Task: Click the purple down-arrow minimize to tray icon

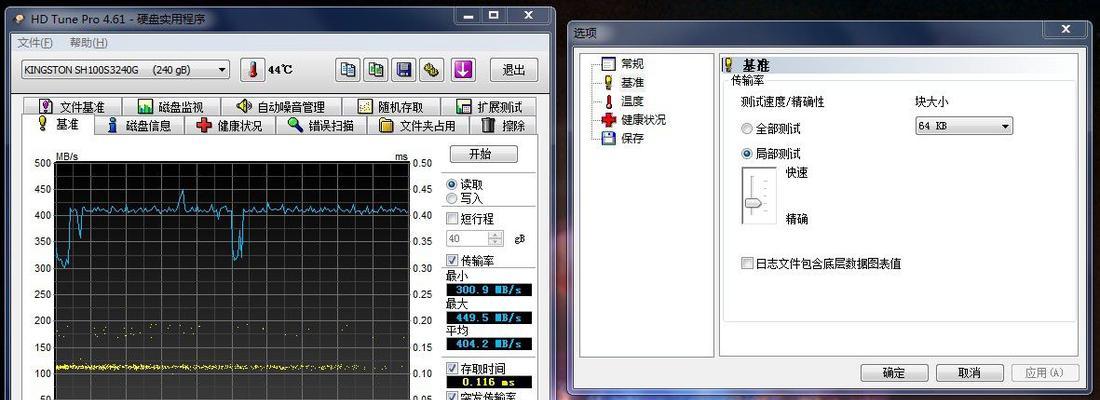Action: click(462, 69)
